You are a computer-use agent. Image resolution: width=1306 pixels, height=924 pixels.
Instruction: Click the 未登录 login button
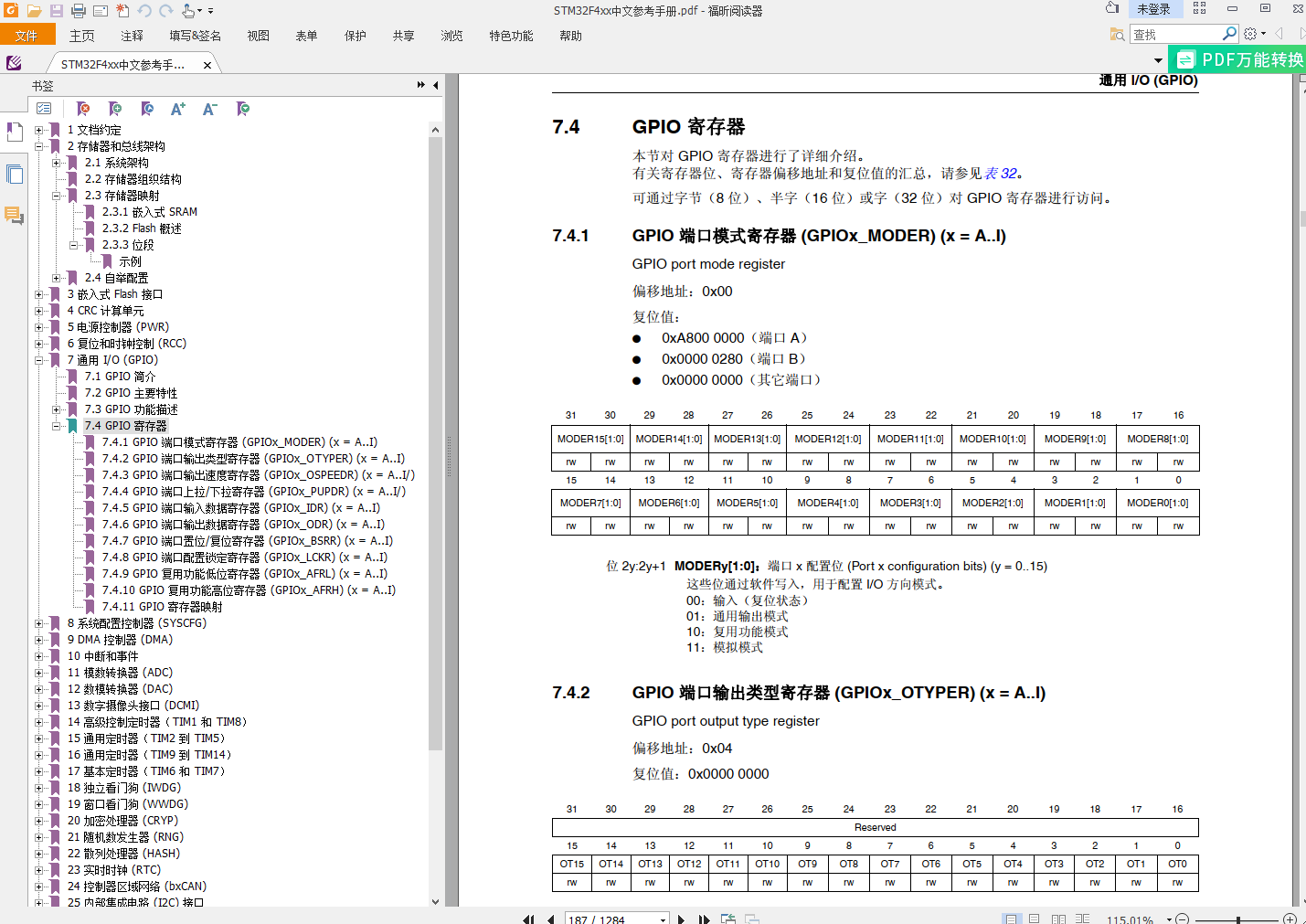click(1154, 8)
